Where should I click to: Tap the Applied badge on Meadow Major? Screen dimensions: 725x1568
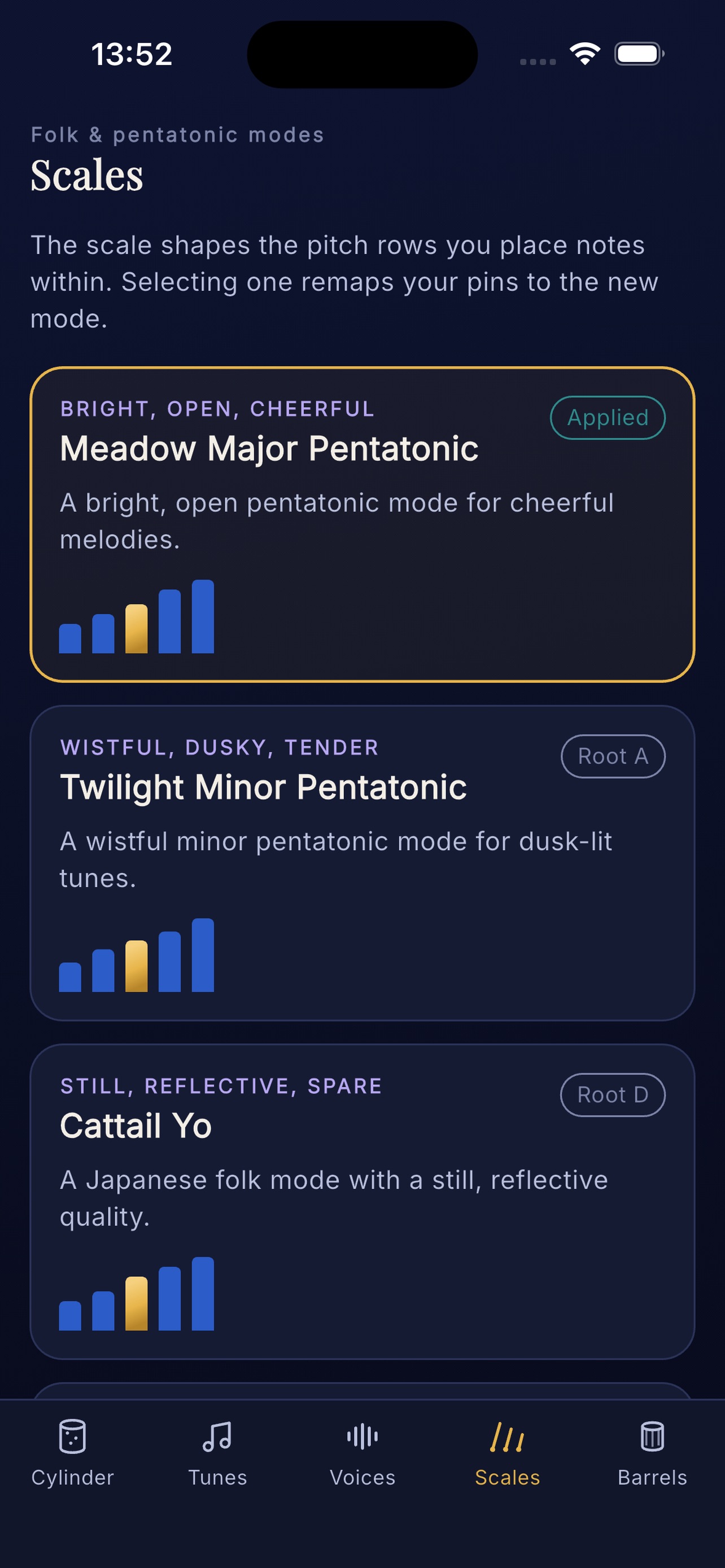point(608,418)
